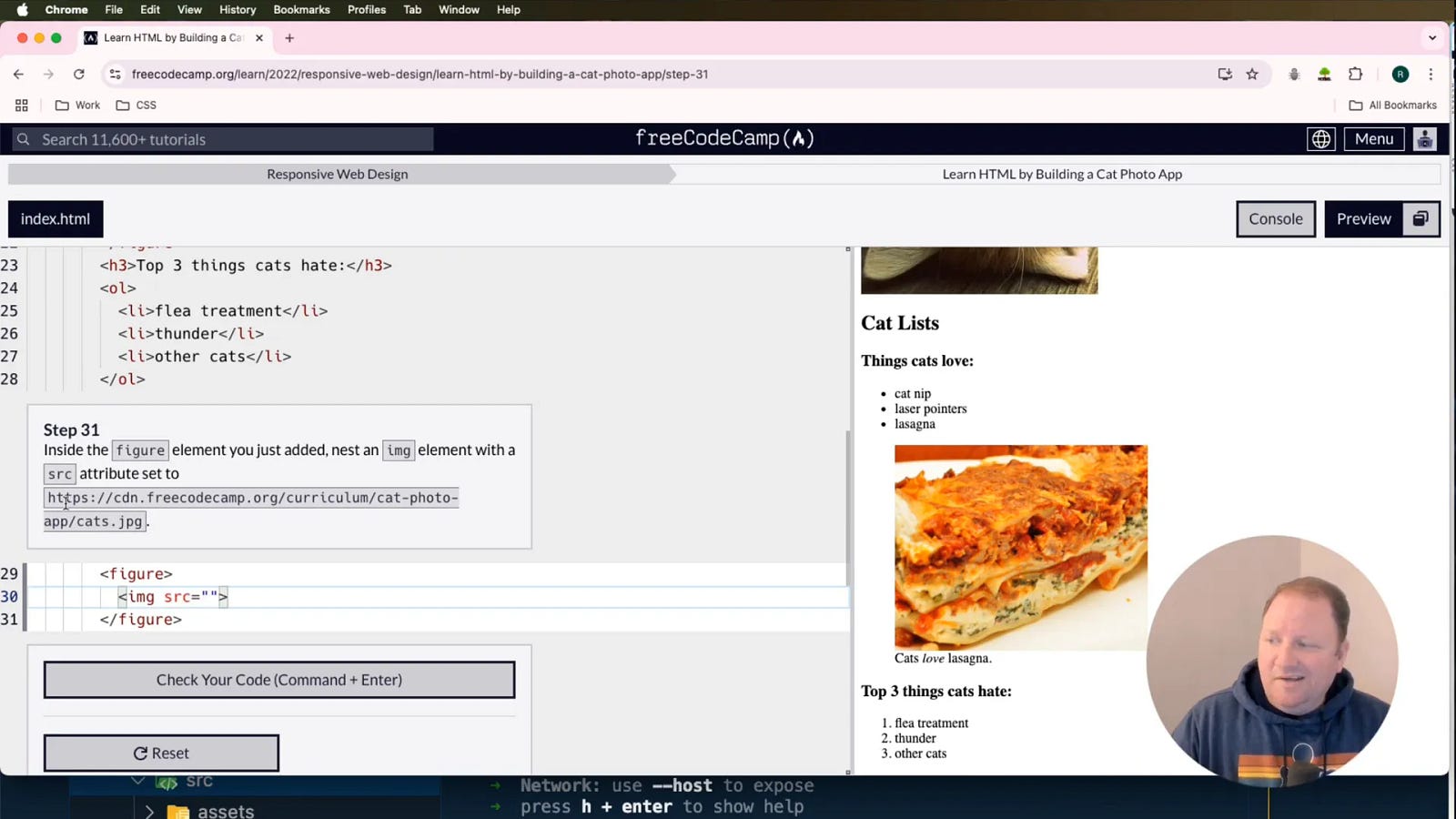Click the Cats love lasagna caption
Image resolution: width=1456 pixels, height=819 pixels.
point(943,658)
